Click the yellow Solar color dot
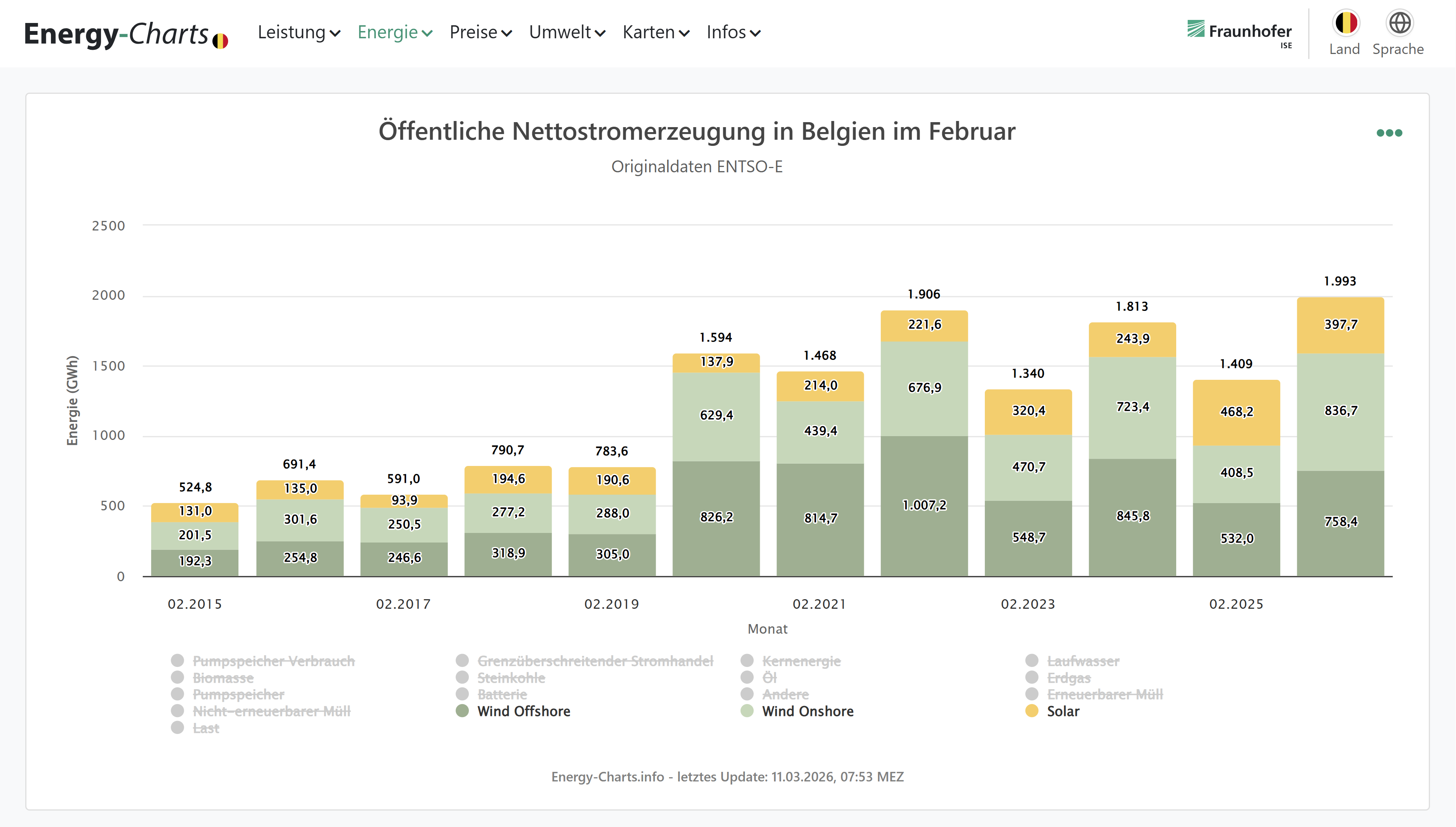1456x827 pixels. [1032, 711]
